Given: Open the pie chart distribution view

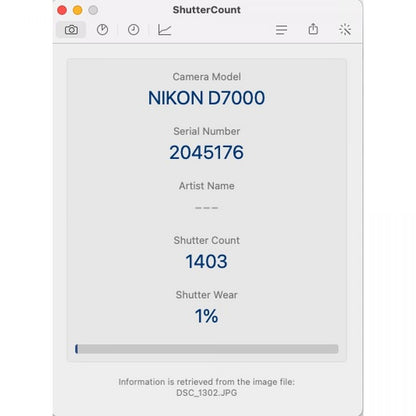Looking at the screenshot, I should point(102,30).
